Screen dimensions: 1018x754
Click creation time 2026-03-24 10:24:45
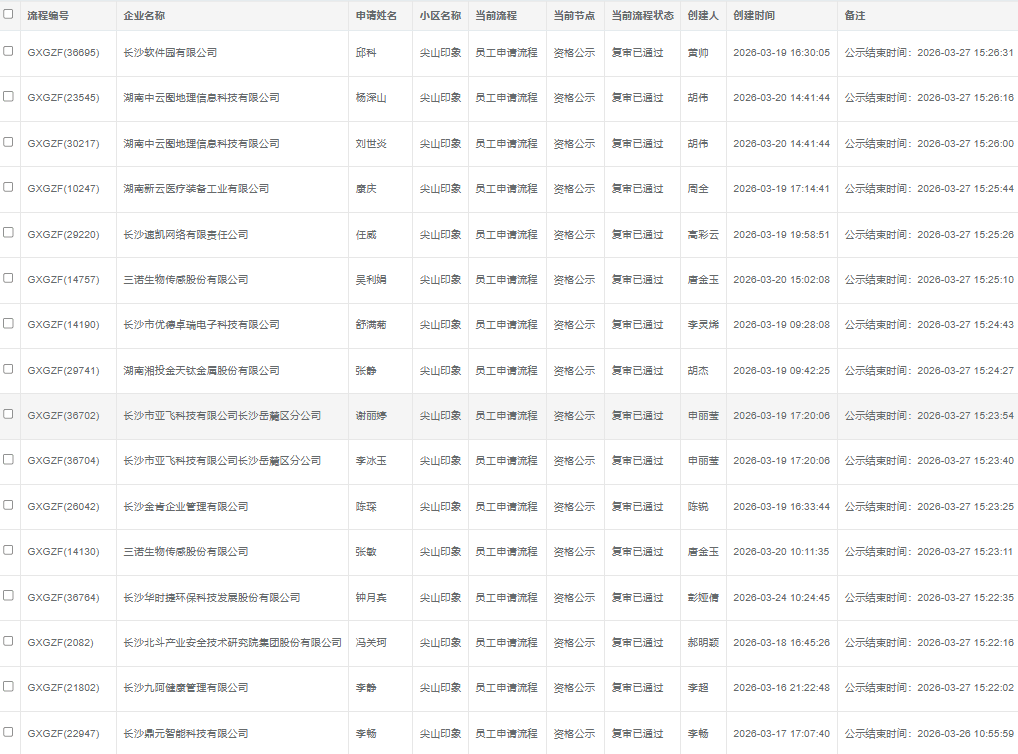click(782, 597)
